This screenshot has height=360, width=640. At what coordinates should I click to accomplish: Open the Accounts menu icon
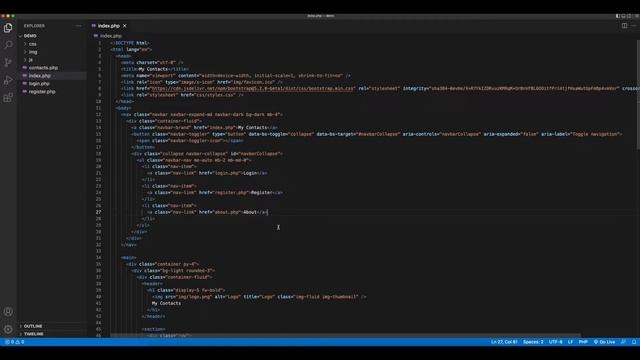8,312
